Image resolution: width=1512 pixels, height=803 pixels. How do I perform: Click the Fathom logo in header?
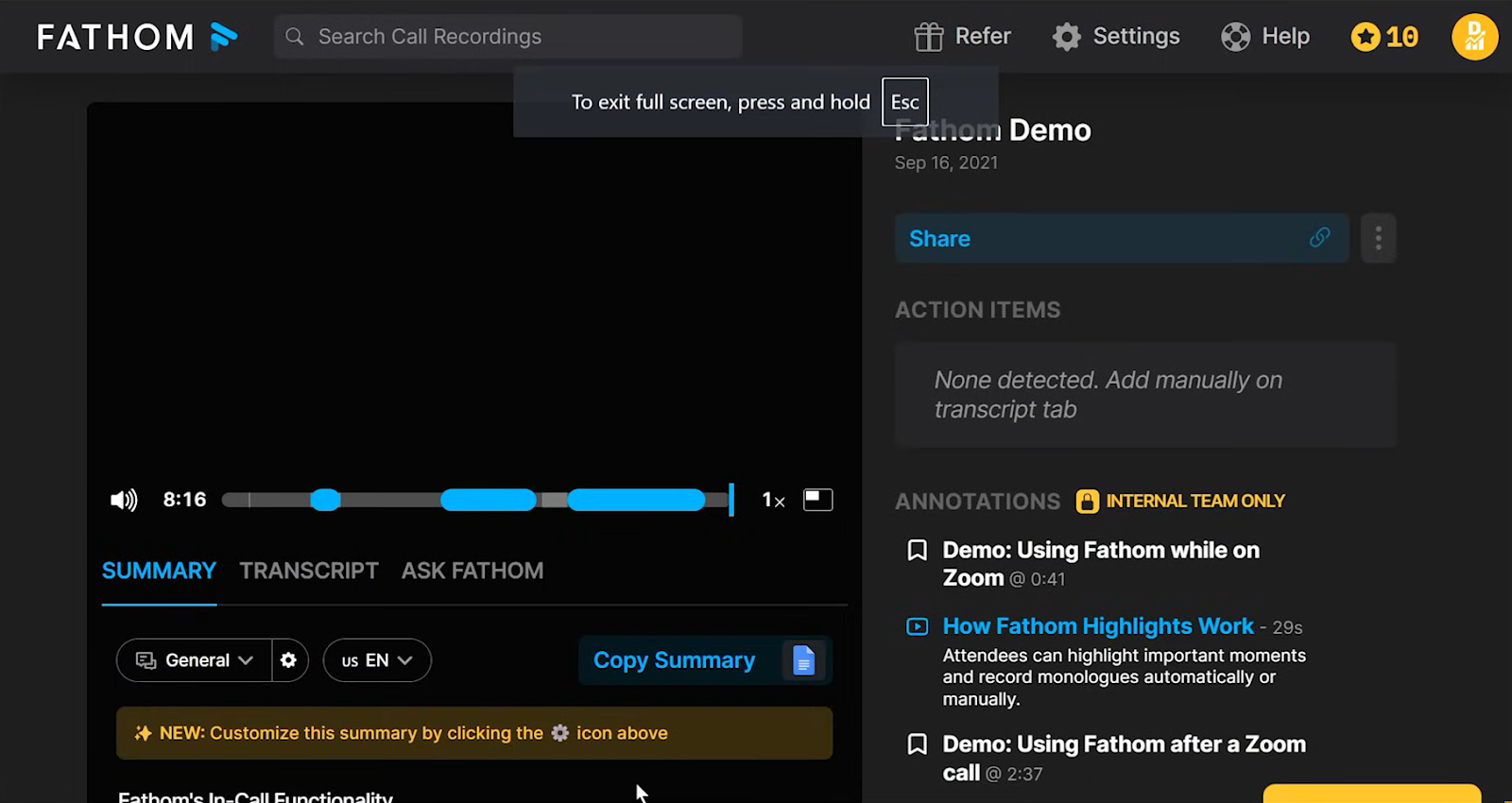(x=137, y=37)
